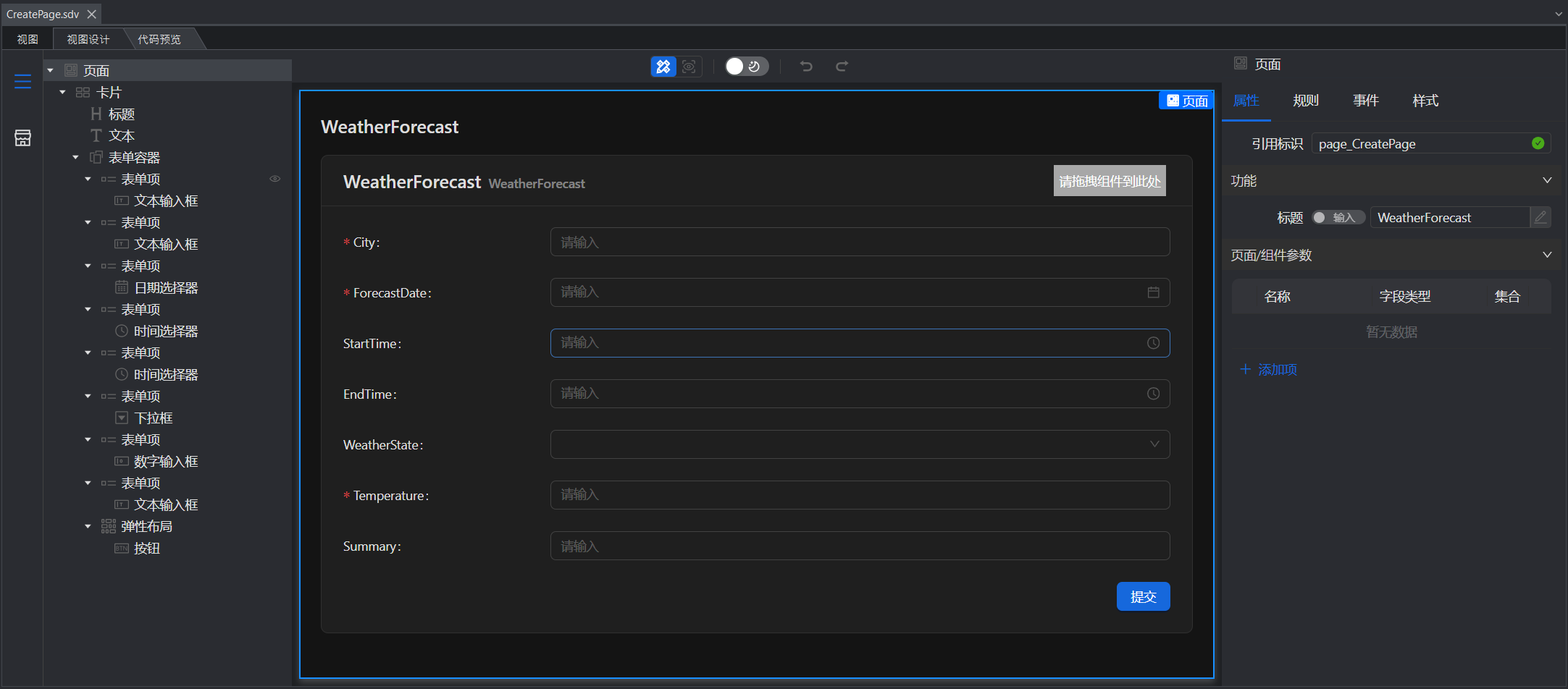Click the 标题 WeatherForecast text field
The width and height of the screenshot is (1568, 689).
1449,217
